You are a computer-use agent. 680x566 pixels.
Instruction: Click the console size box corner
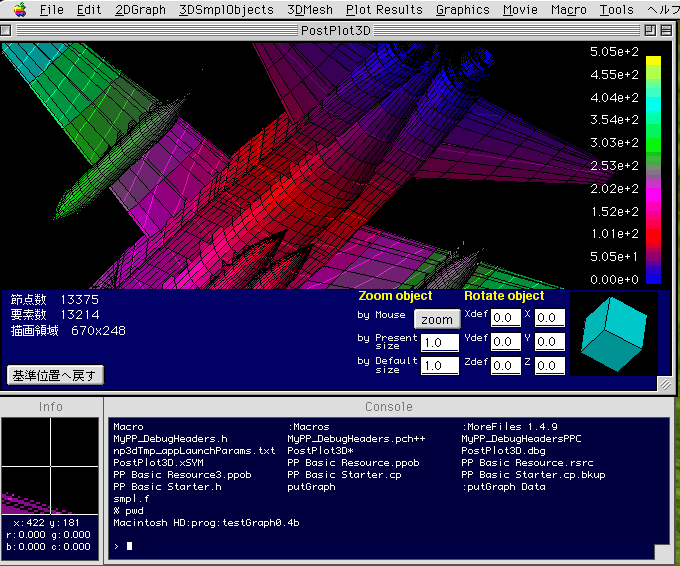point(662,552)
